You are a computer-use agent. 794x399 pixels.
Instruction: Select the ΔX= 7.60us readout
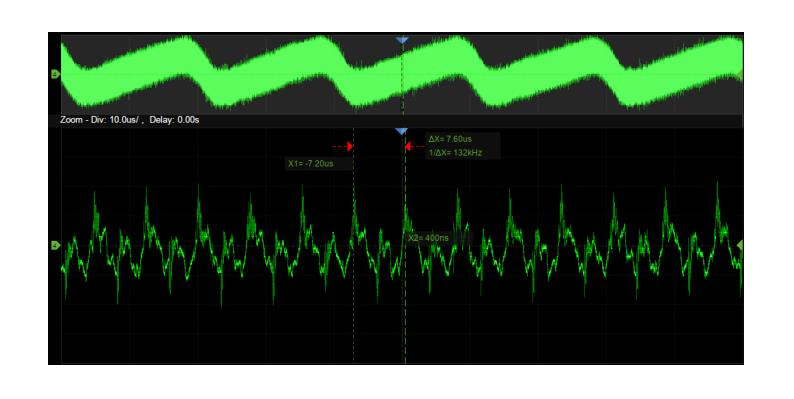point(450,139)
